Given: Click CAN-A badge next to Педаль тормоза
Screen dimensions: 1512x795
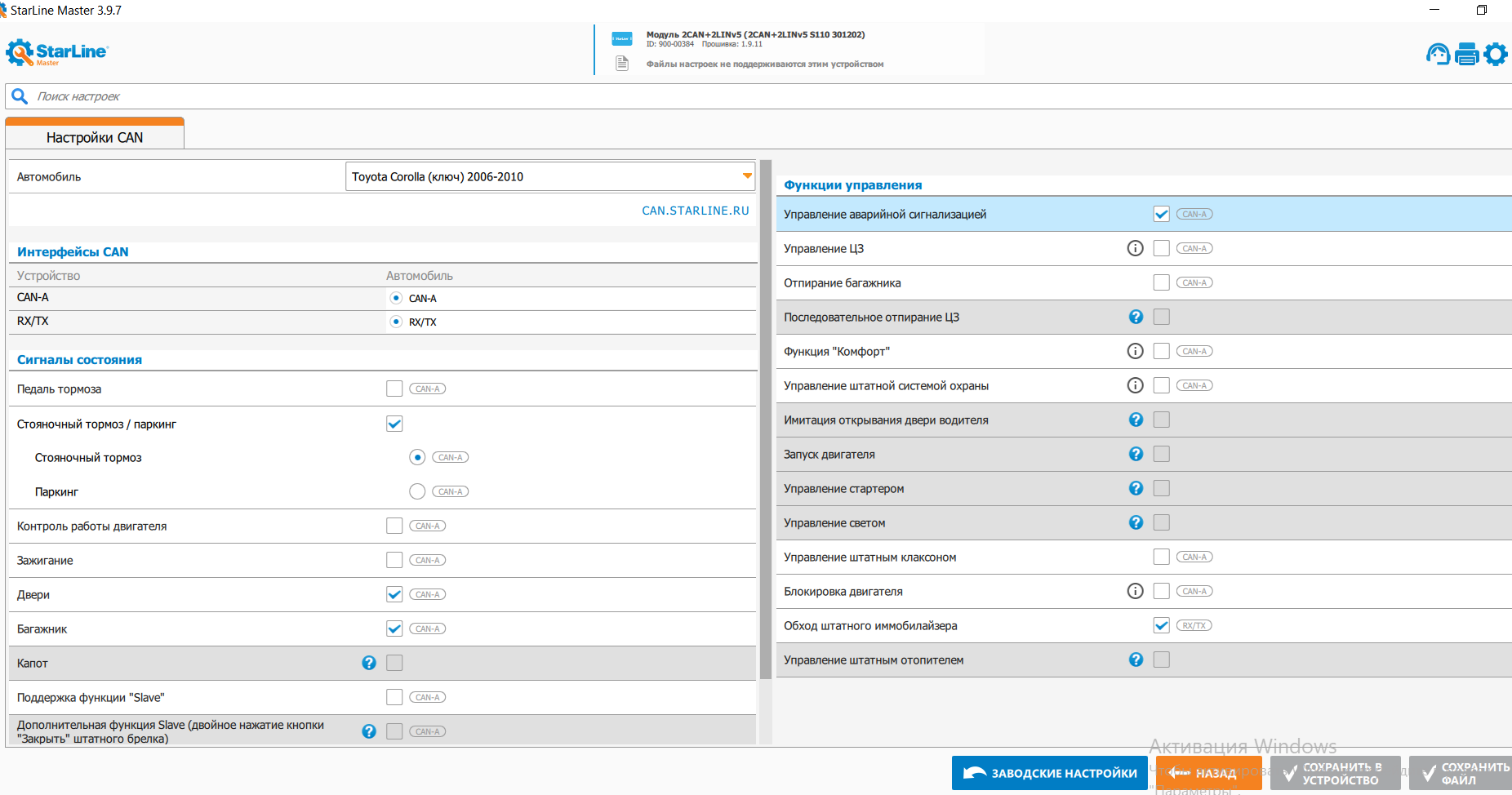Looking at the screenshot, I should [x=427, y=389].
